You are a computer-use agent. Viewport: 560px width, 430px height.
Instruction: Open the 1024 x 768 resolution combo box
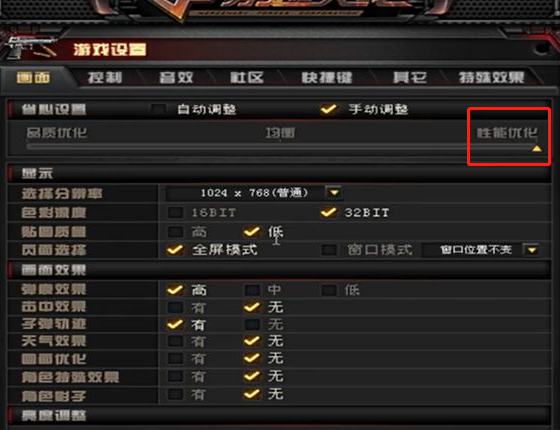254,193
